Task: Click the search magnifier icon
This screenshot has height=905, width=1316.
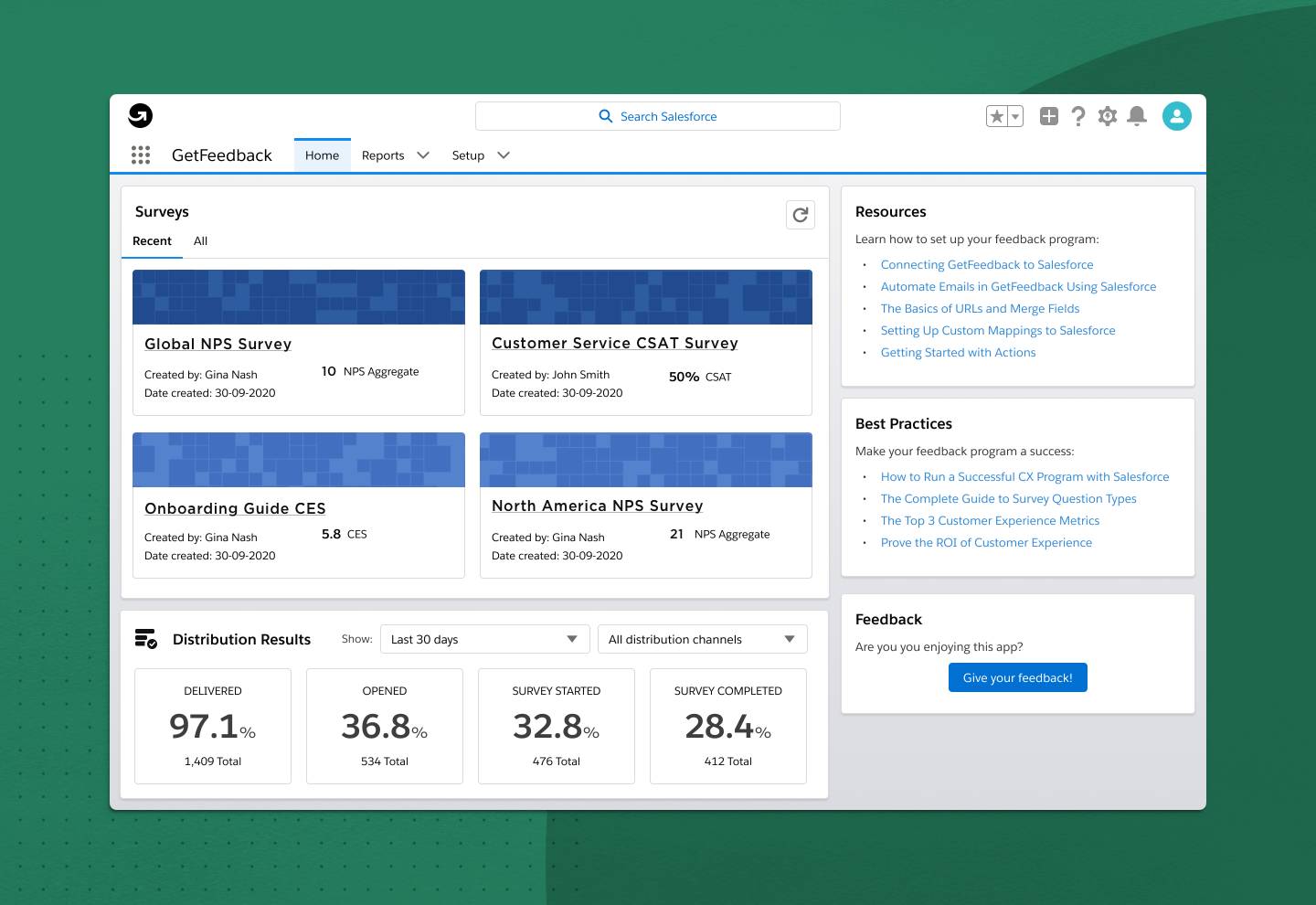Action: tap(605, 116)
